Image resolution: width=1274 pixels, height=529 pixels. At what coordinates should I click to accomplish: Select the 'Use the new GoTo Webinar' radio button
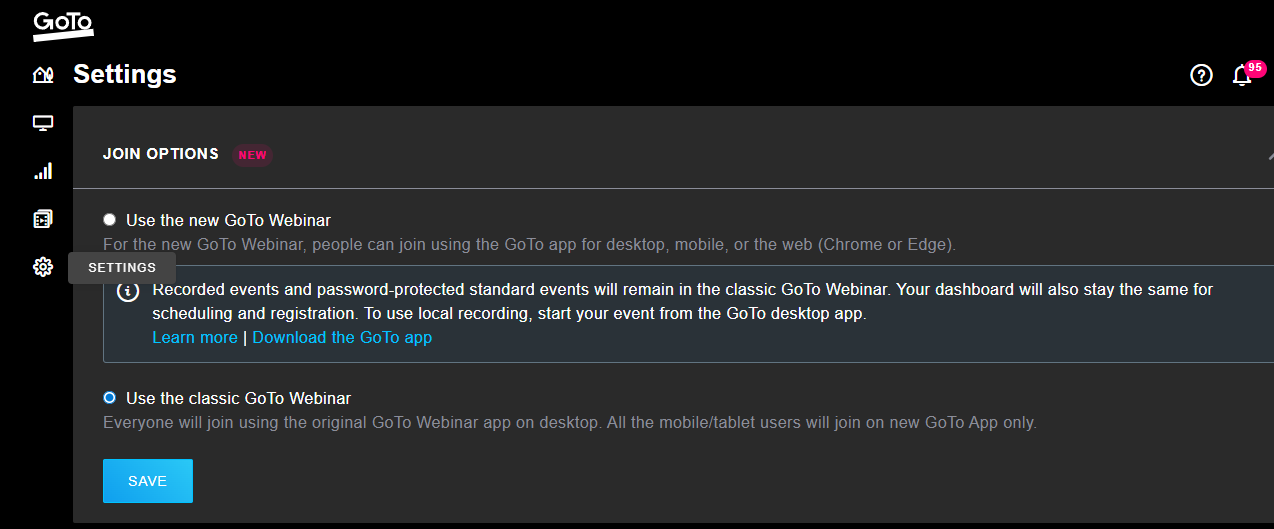coord(110,220)
